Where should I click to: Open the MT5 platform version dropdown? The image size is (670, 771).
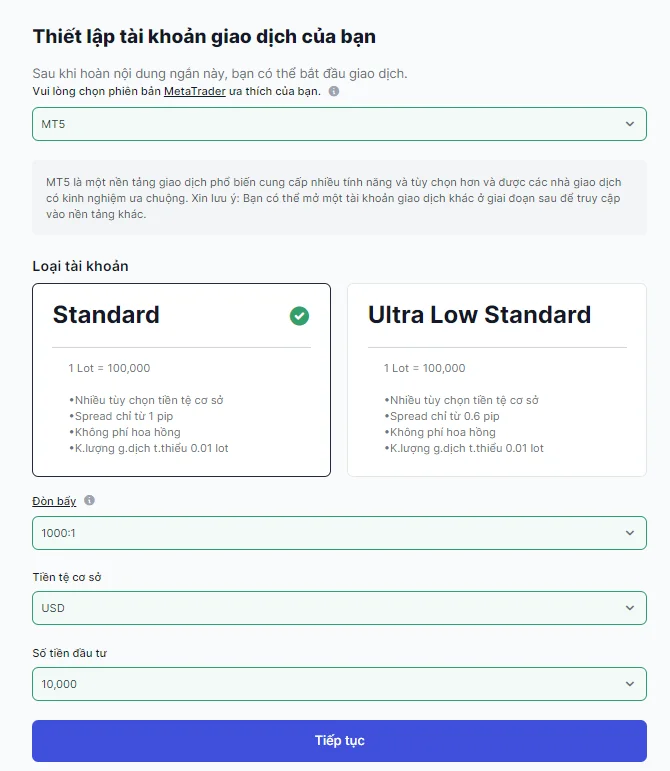[x=339, y=124]
